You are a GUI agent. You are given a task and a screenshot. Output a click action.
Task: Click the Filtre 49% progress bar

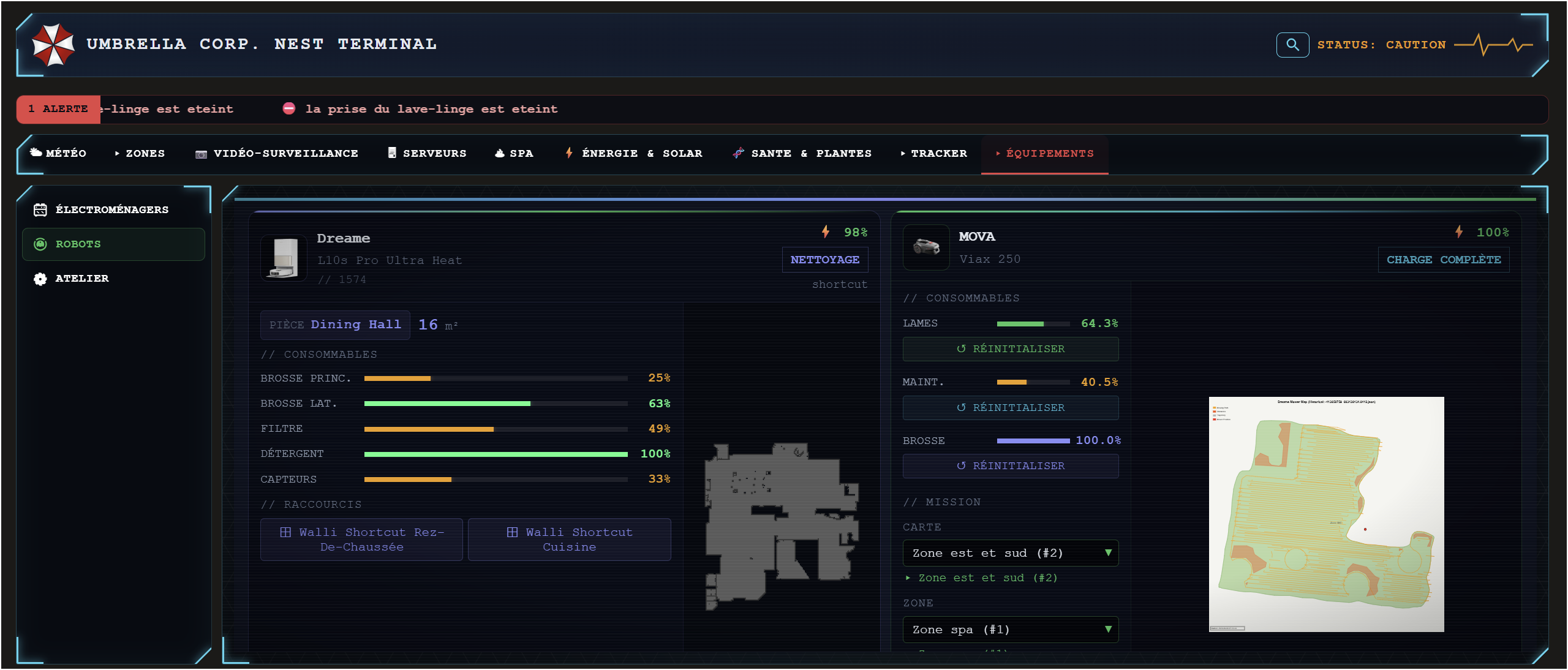click(496, 429)
